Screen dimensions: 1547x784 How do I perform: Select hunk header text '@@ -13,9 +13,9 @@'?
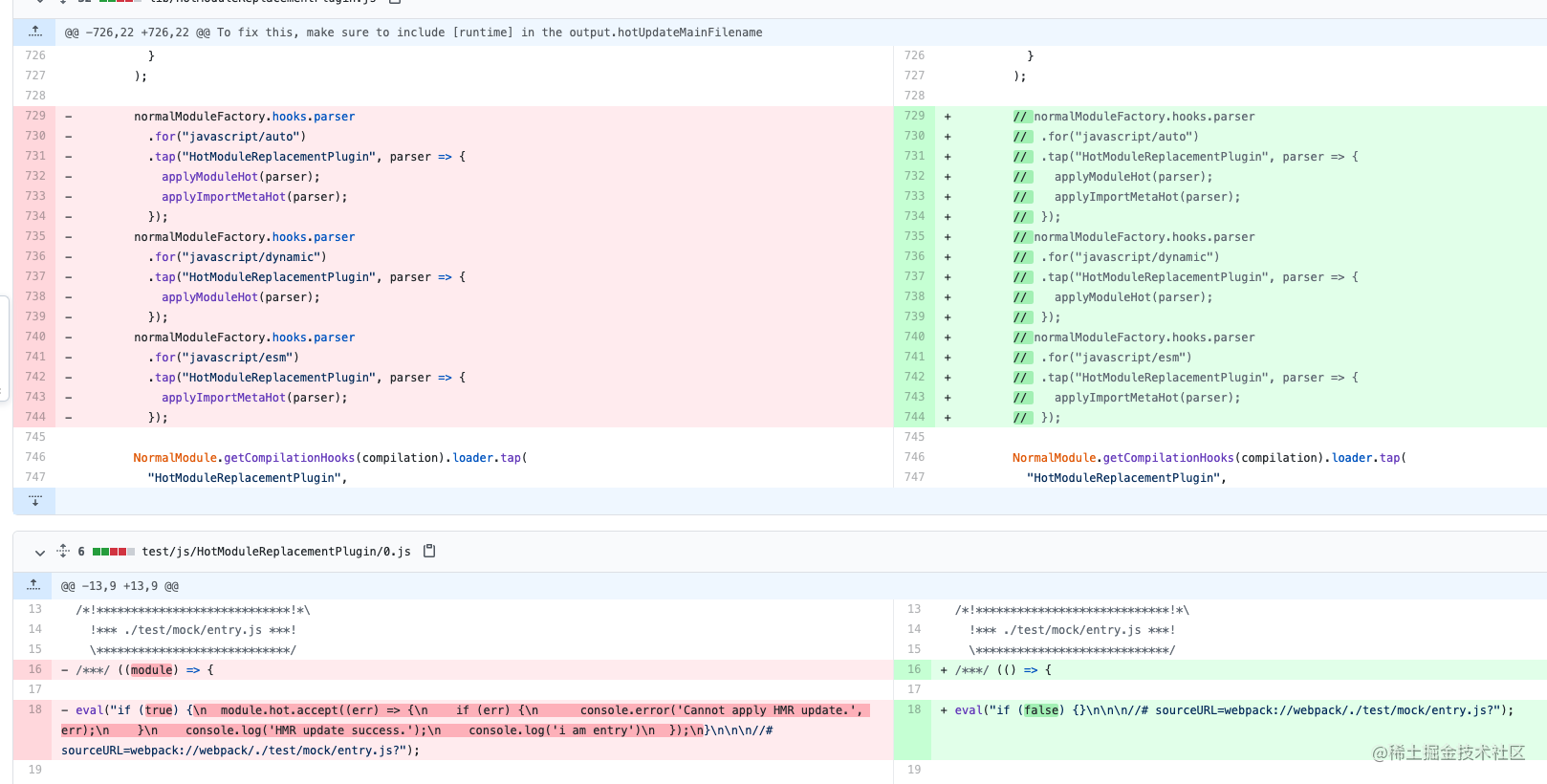pyautogui.click(x=120, y=586)
